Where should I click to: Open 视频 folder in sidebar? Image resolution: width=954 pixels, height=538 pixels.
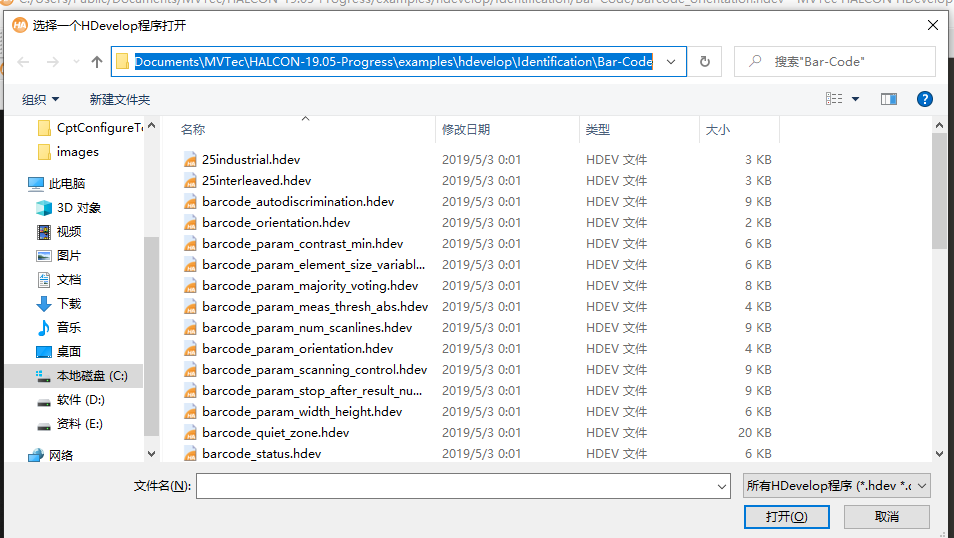(59, 232)
